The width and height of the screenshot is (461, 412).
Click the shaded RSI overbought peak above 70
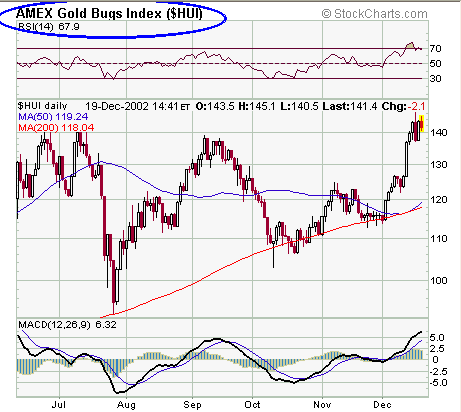click(411, 46)
